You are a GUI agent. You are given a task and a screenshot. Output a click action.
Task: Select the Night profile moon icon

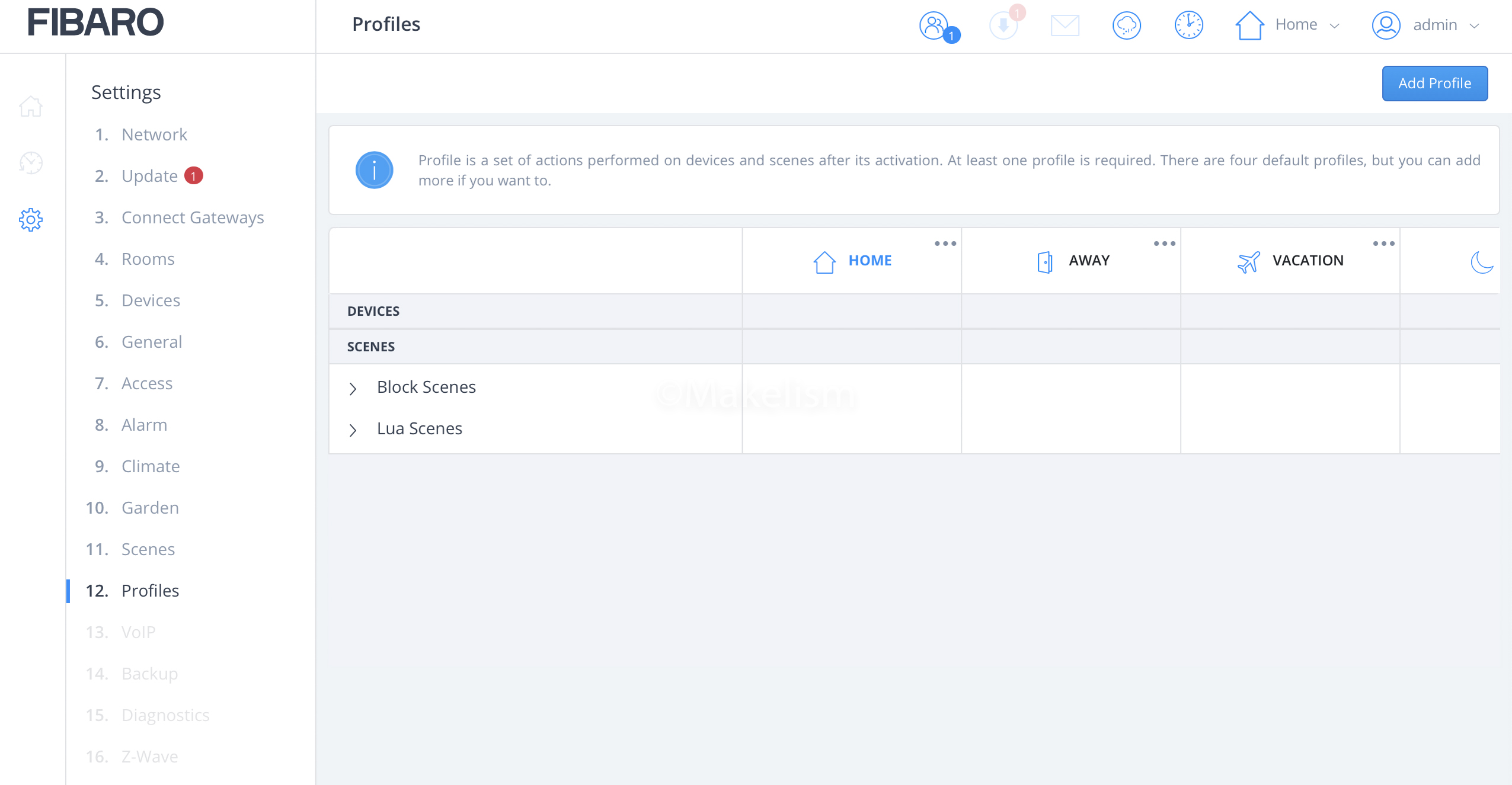[1481, 262]
